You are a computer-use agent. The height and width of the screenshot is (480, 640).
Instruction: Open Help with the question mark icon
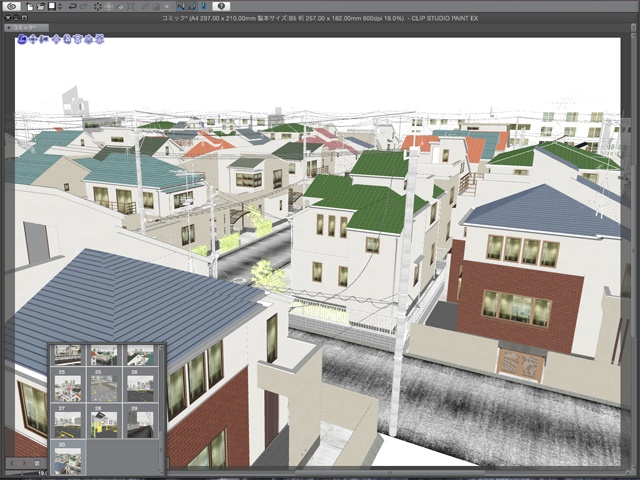(x=221, y=6)
